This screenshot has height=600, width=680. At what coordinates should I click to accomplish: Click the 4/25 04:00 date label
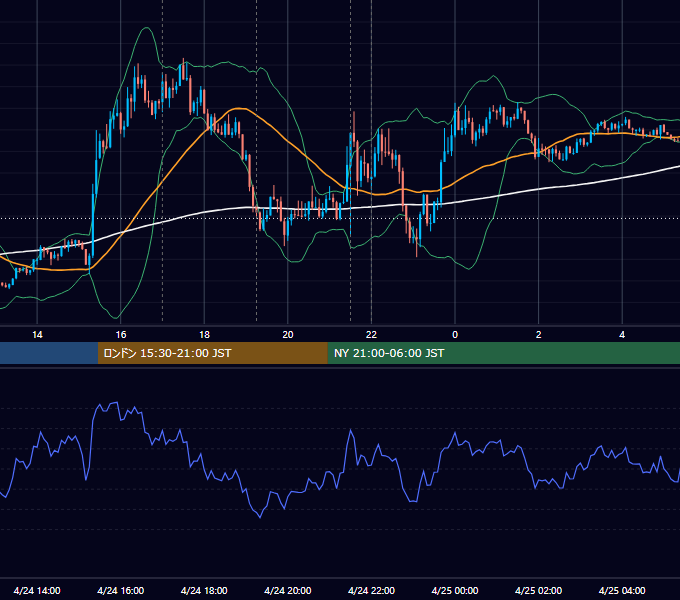pyautogui.click(x=622, y=590)
